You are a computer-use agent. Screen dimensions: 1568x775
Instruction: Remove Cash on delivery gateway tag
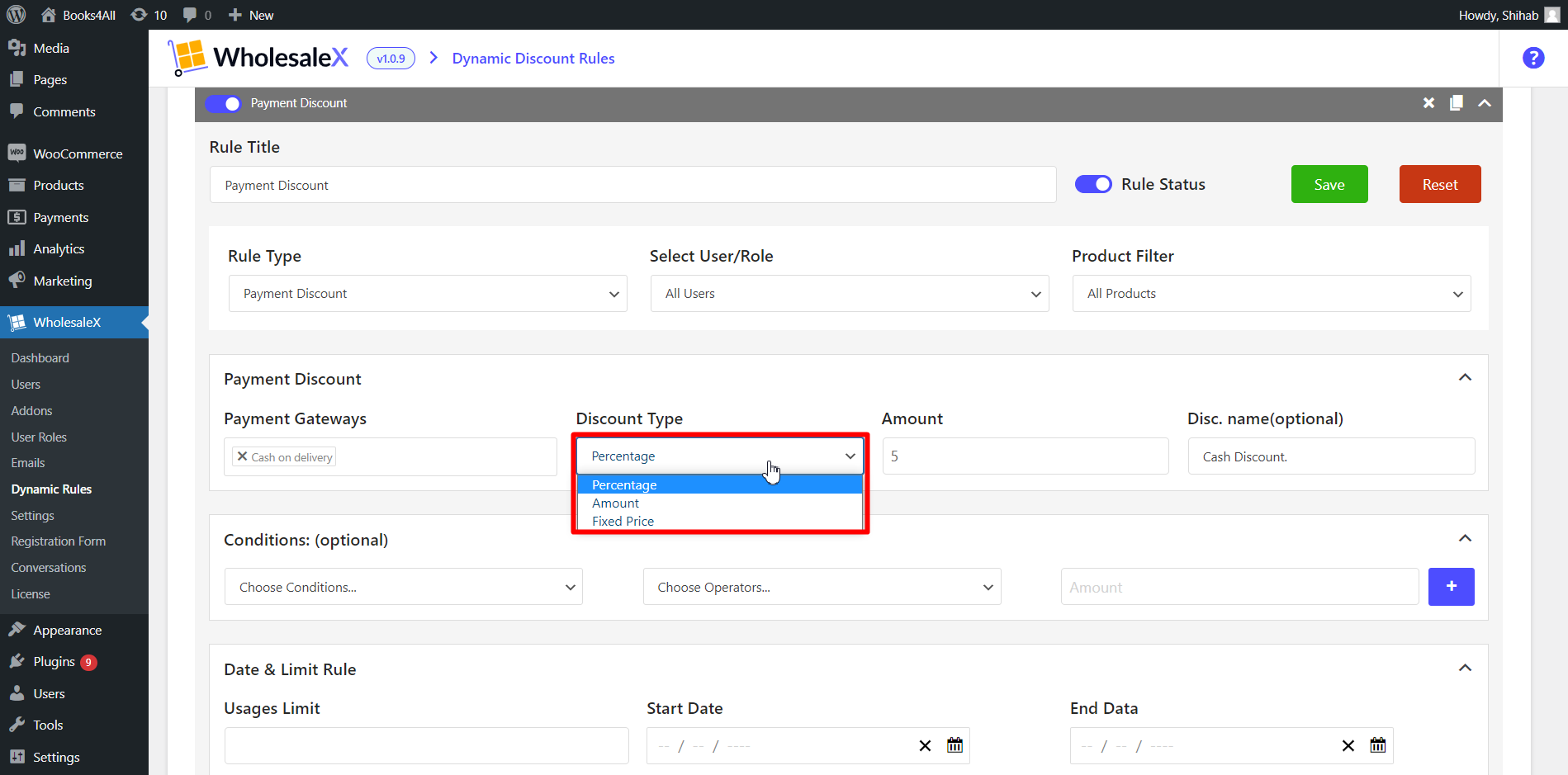click(x=242, y=456)
